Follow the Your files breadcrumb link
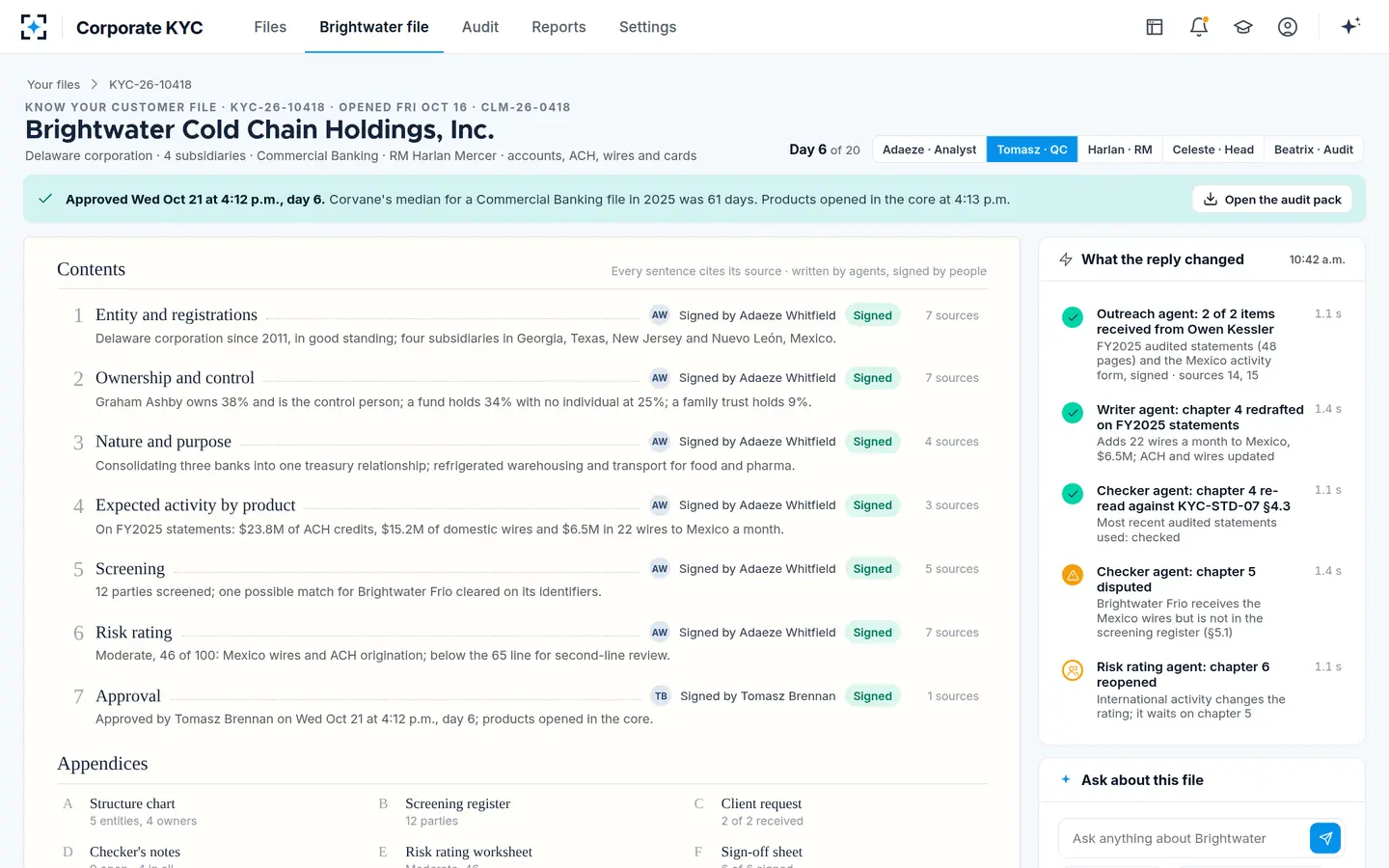 coord(53,85)
